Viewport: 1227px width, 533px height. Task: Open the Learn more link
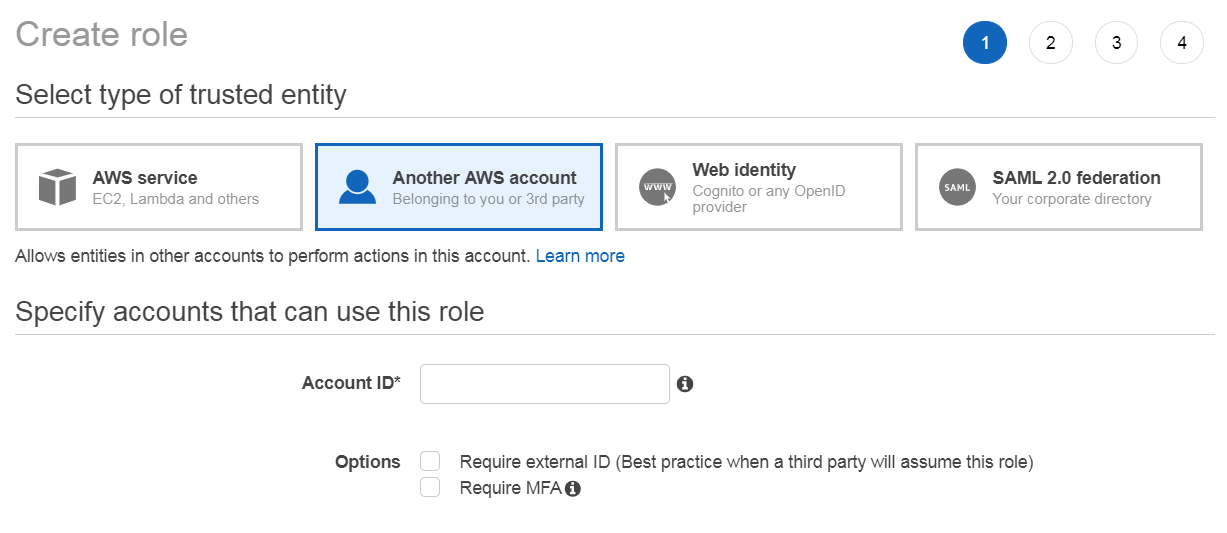(580, 256)
